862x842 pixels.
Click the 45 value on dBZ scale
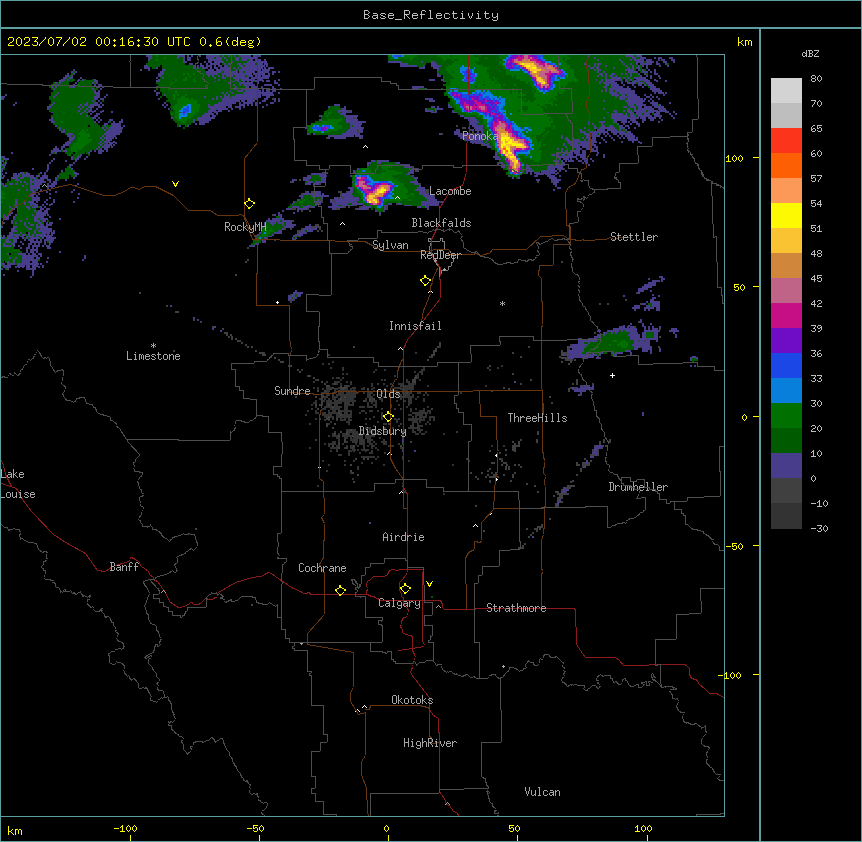[x=816, y=278]
